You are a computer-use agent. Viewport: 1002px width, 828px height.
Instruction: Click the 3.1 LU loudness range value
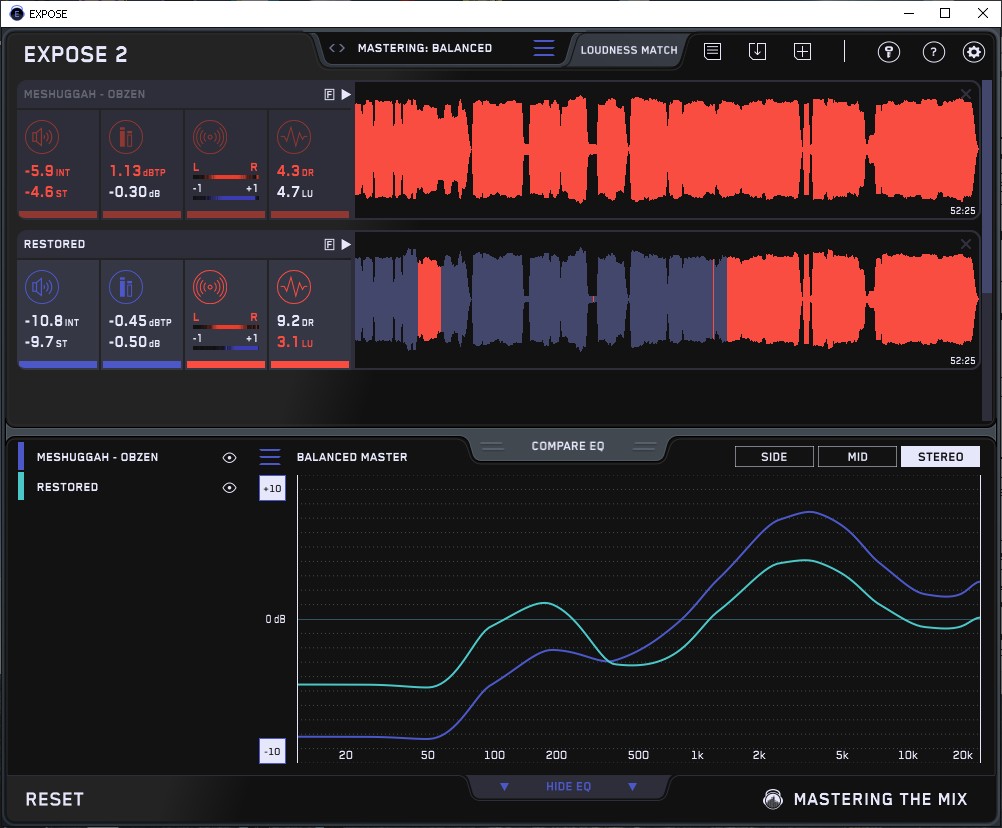click(295, 342)
